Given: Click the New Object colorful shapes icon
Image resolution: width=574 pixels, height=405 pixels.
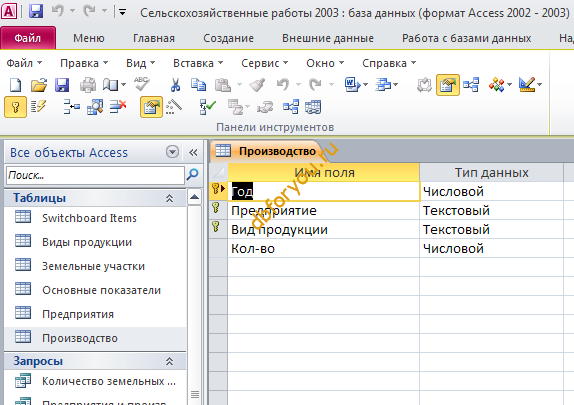Looking at the screenshot, I should click(496, 85).
